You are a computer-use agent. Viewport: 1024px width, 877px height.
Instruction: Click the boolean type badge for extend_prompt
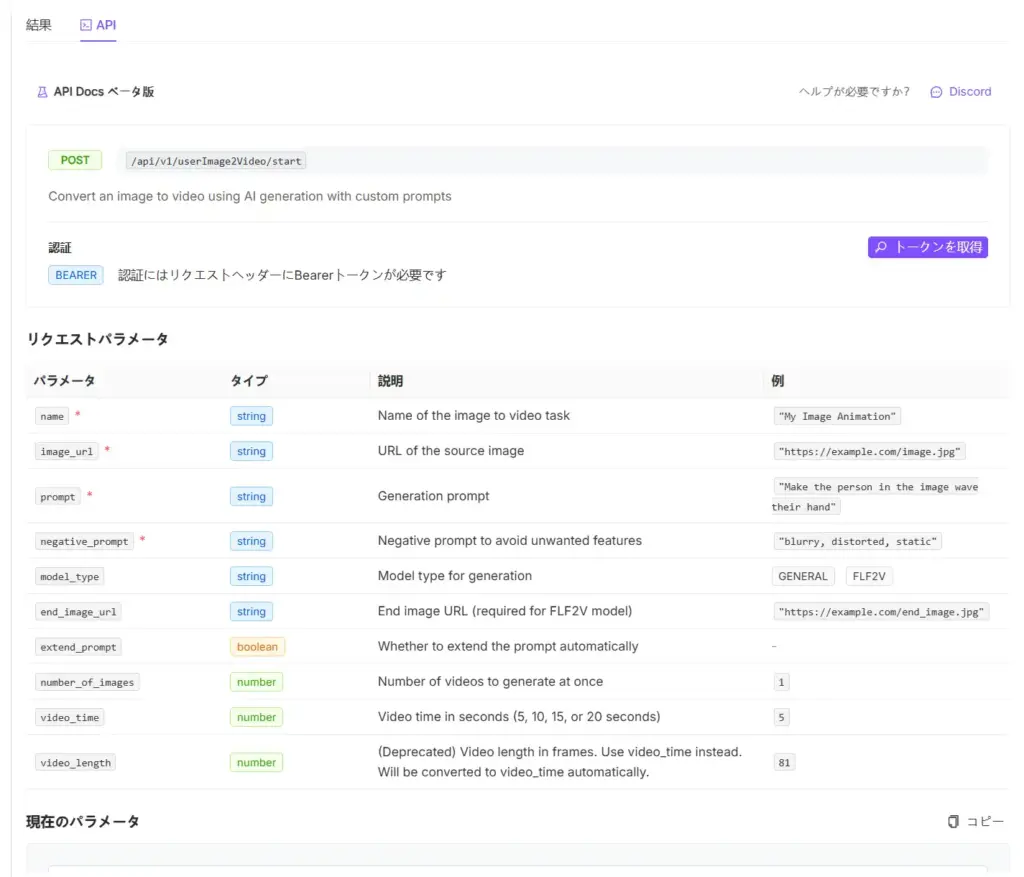pyautogui.click(x=257, y=647)
